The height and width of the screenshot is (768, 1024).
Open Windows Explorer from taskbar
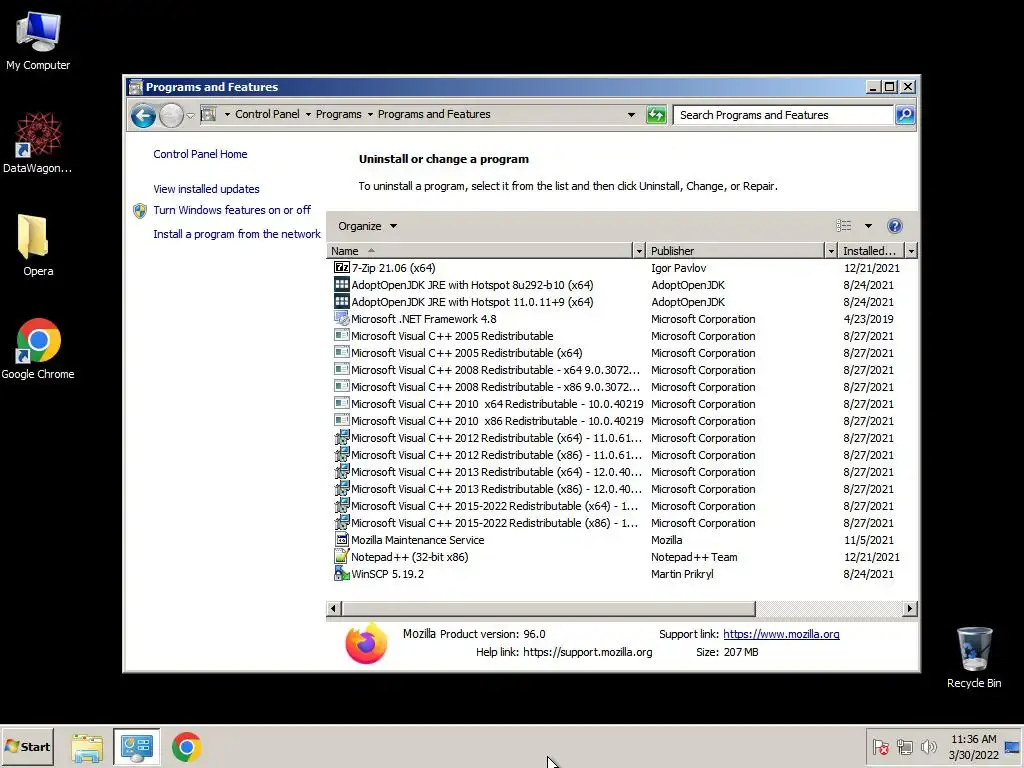click(x=87, y=747)
